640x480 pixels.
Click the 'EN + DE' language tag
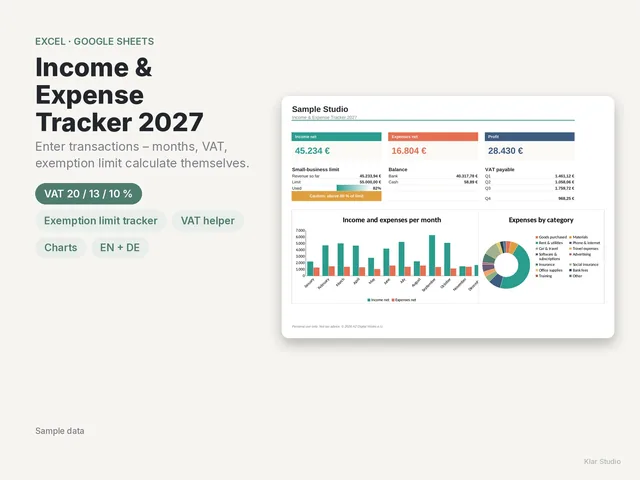pyautogui.click(x=120, y=248)
